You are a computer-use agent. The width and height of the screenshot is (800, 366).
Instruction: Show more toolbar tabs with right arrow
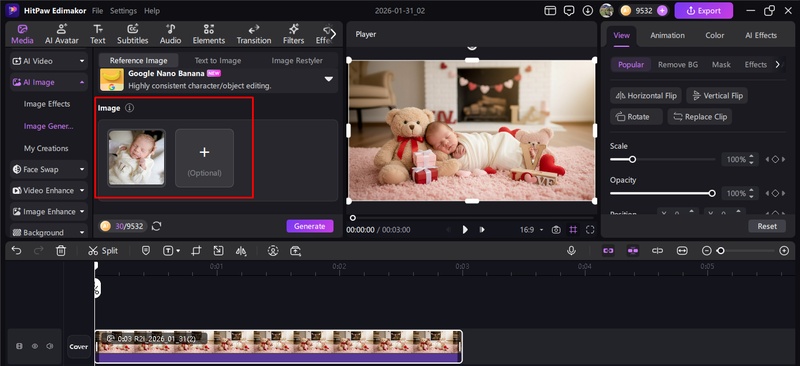(x=333, y=34)
